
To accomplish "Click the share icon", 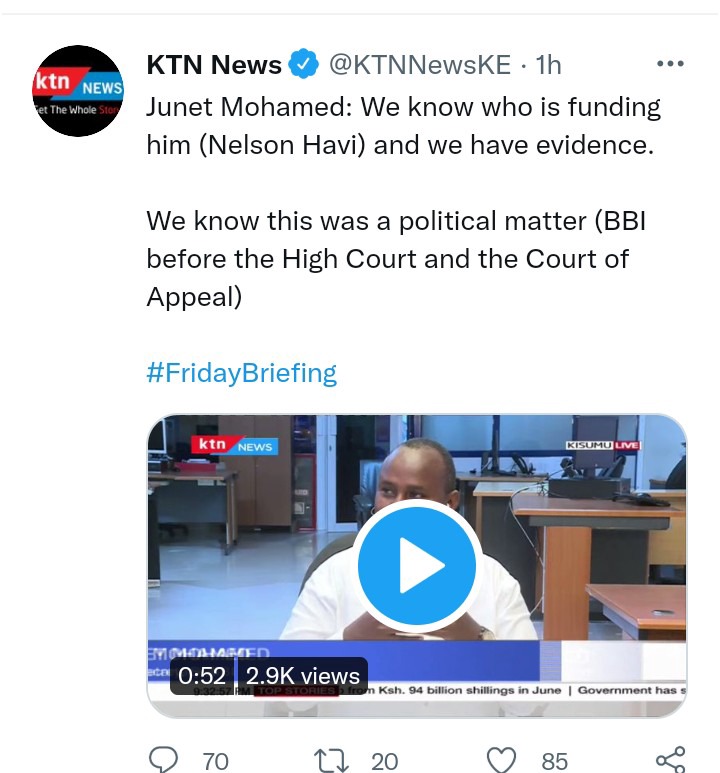I will tap(671, 759).
